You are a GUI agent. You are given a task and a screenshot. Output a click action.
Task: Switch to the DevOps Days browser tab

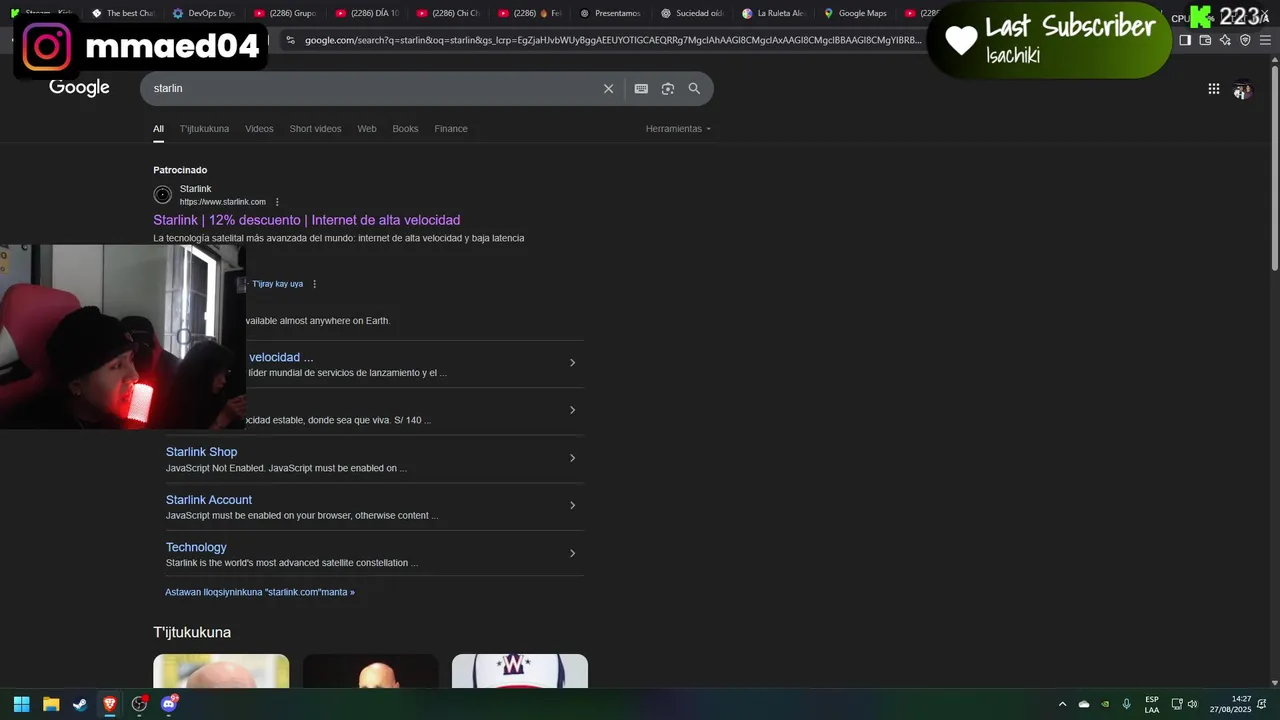(x=203, y=13)
